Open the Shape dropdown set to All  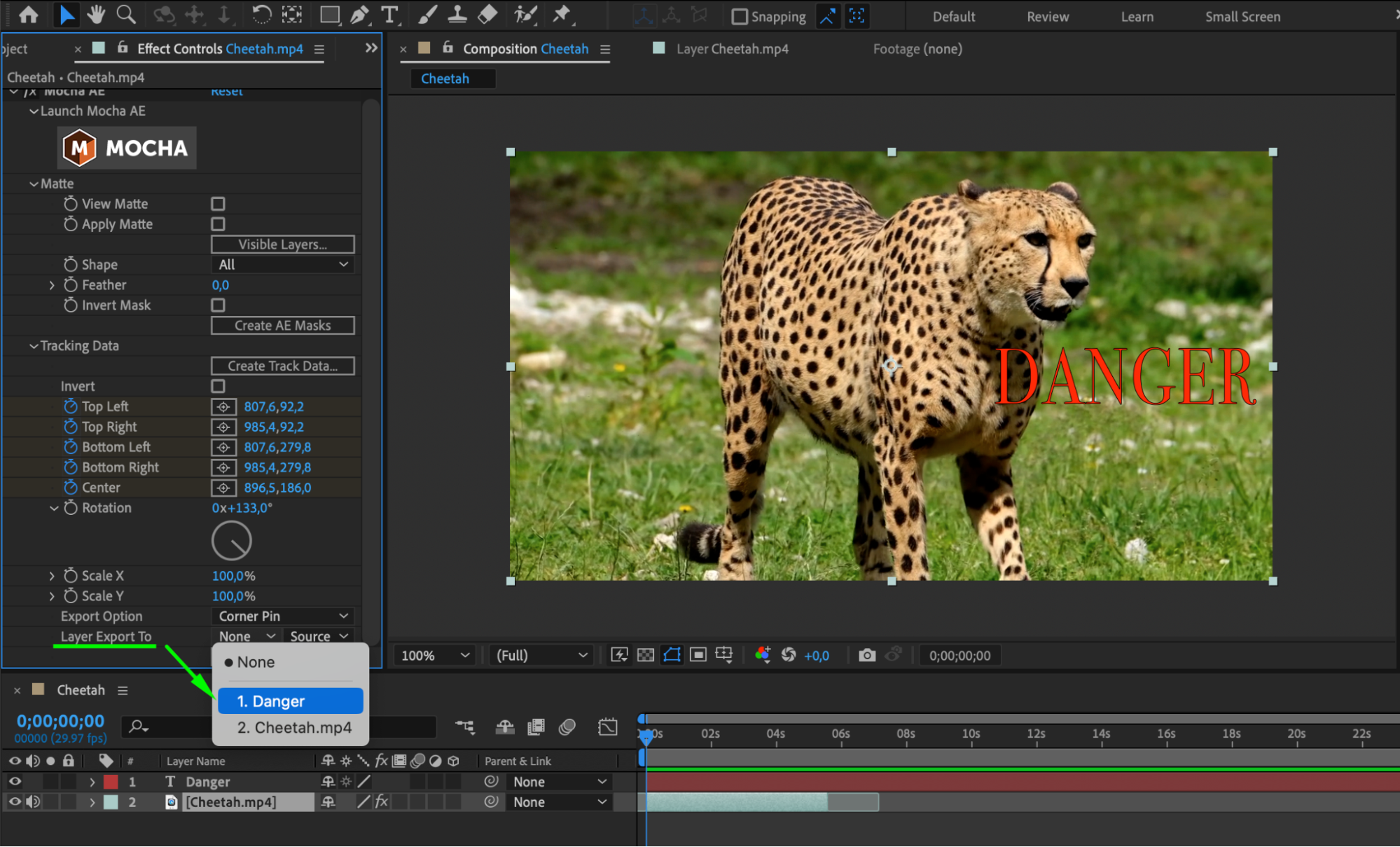[x=282, y=265]
